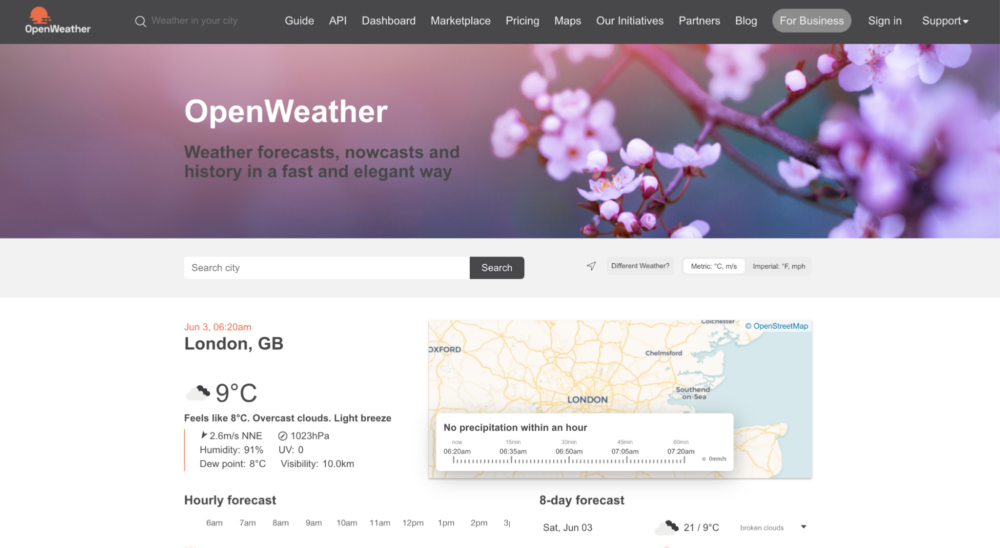Expand Sat, Jun 03 forecast details arrow

(x=804, y=527)
